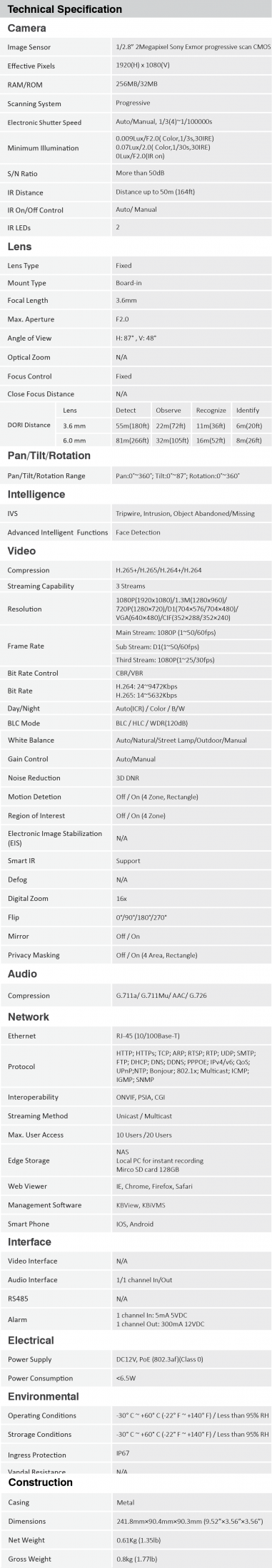Click the Pan/Tilt/Rotation section header
The height and width of the screenshot is (1568, 272).
49,455
